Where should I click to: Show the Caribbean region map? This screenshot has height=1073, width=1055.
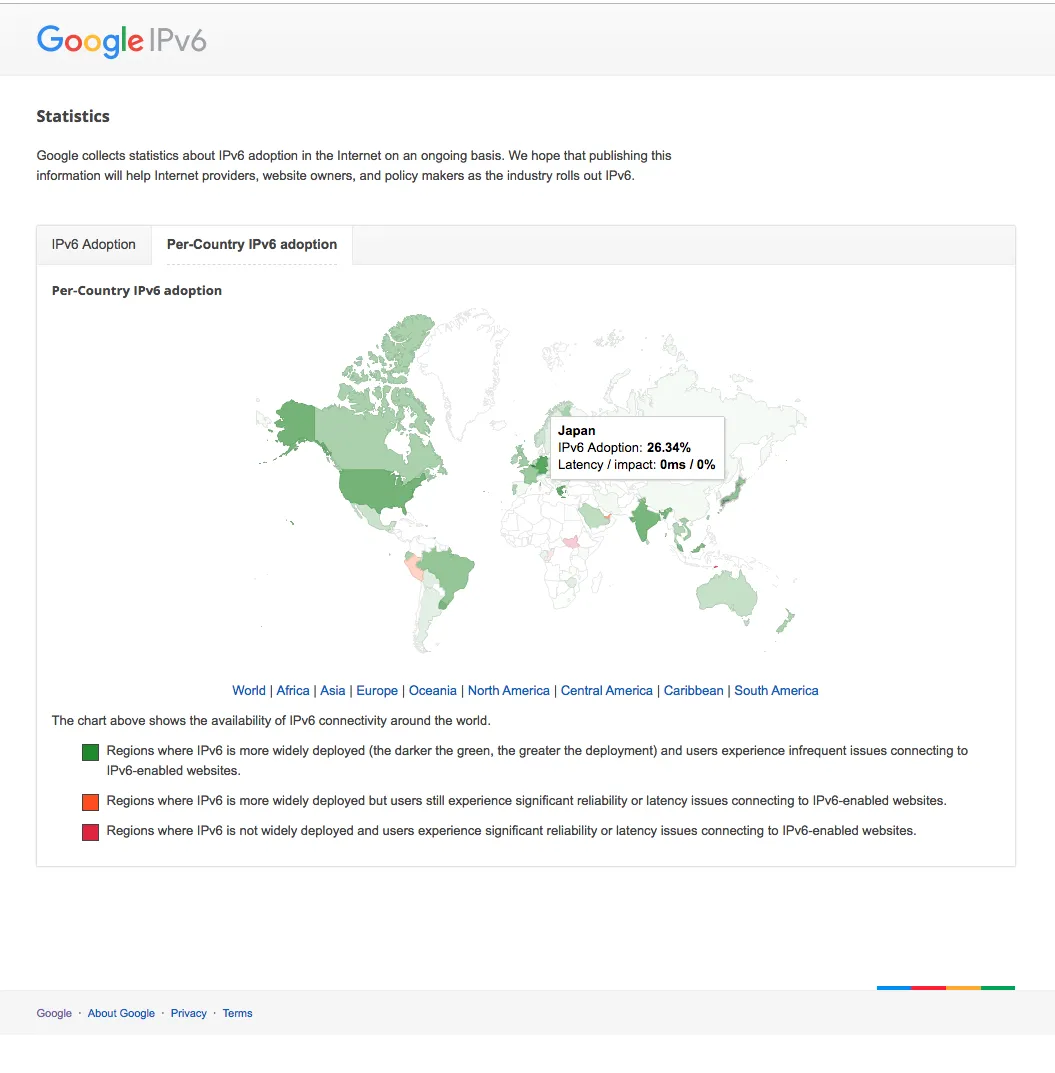click(x=694, y=691)
